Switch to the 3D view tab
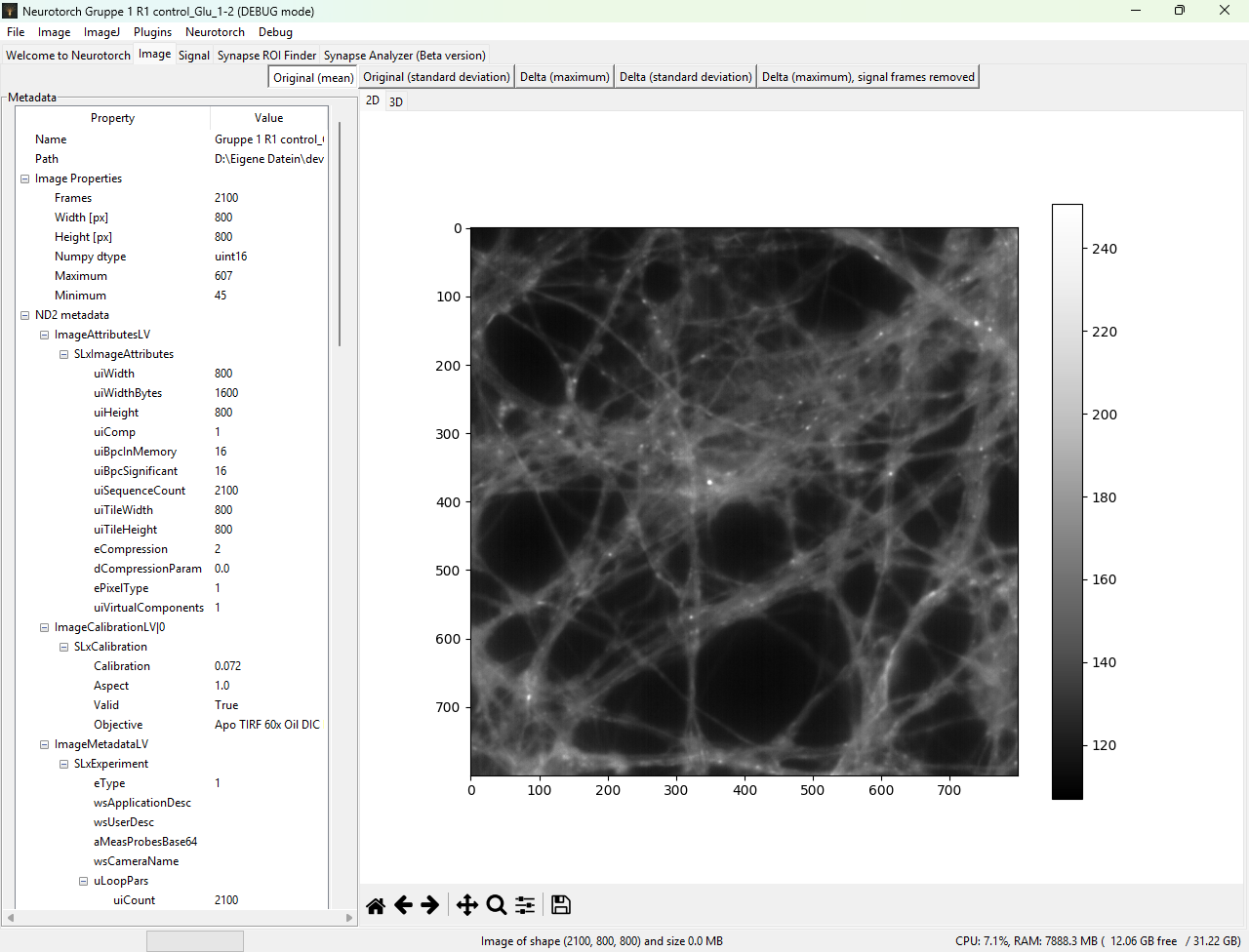Image resolution: width=1249 pixels, height=952 pixels. point(395,101)
